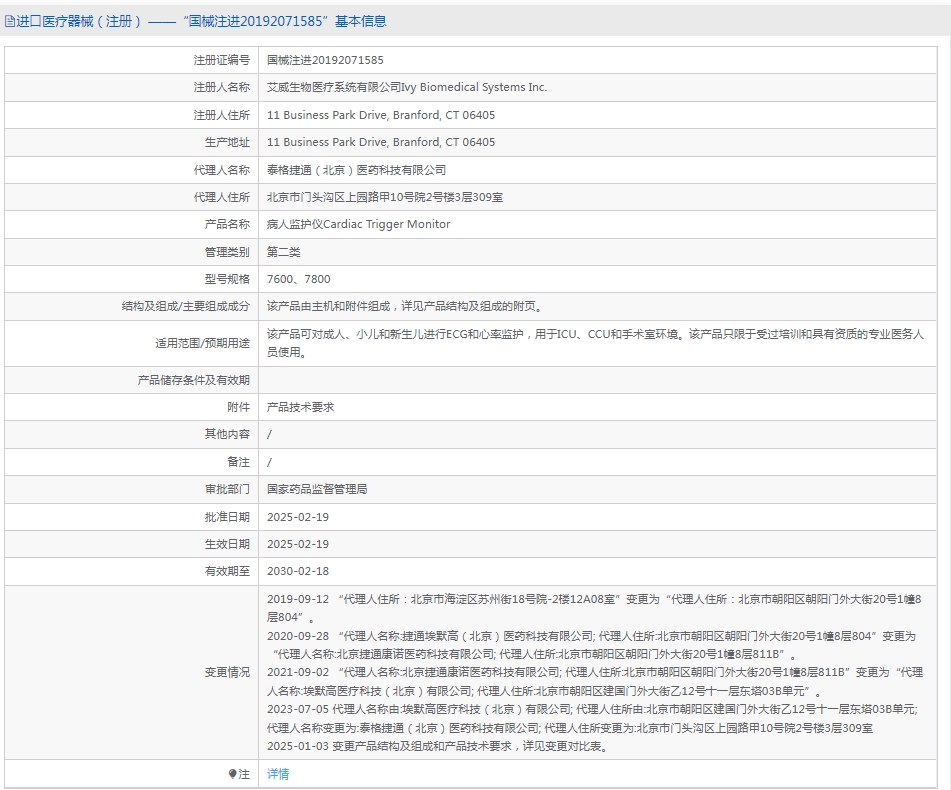Select approving department 国家药品监督管理局
The height and width of the screenshot is (790, 951).
coord(317,489)
